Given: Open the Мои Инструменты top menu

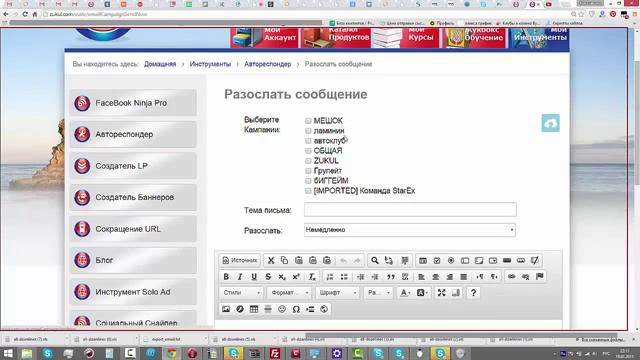Looking at the screenshot, I should [538, 38].
